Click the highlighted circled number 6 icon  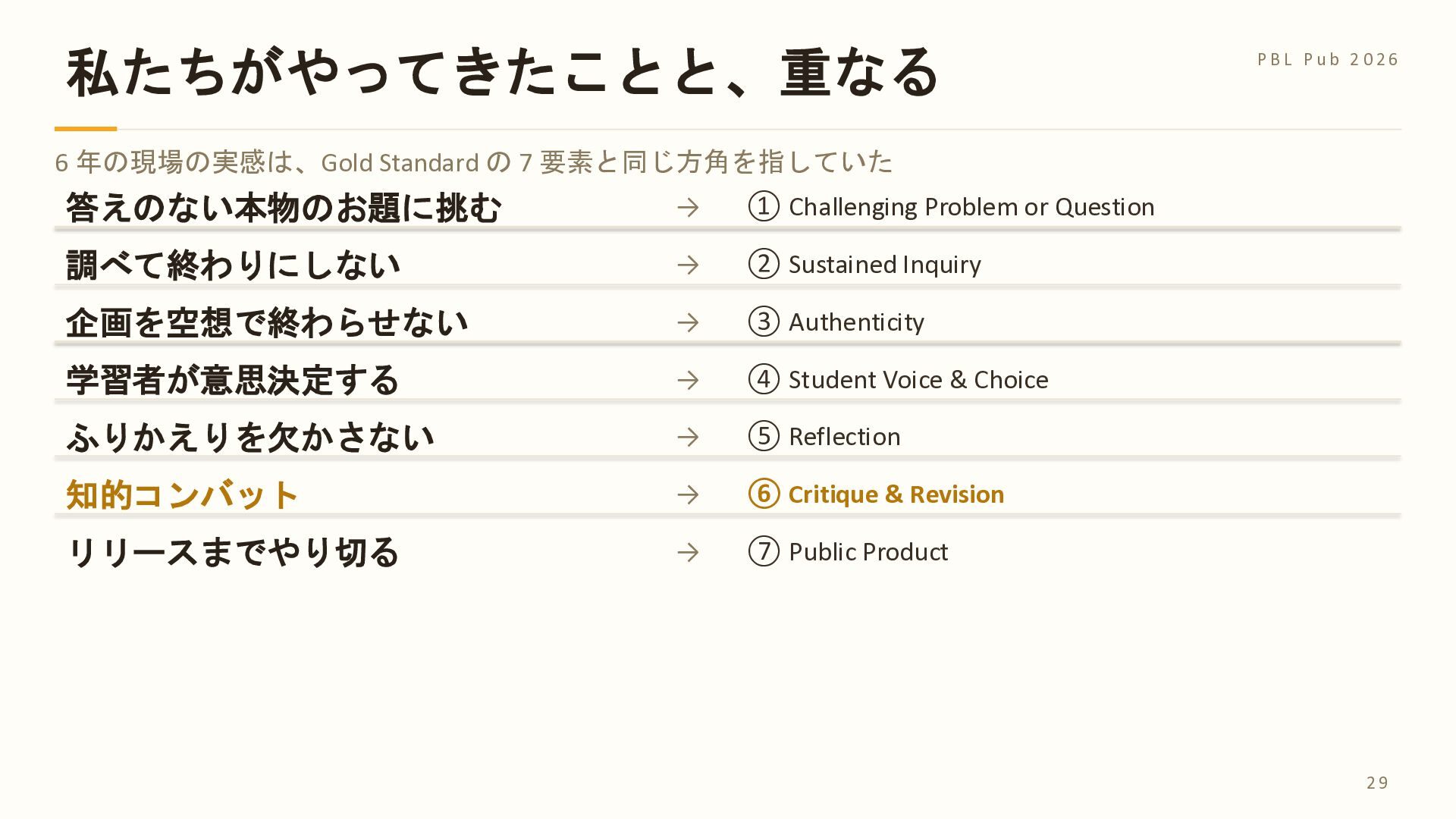764,494
